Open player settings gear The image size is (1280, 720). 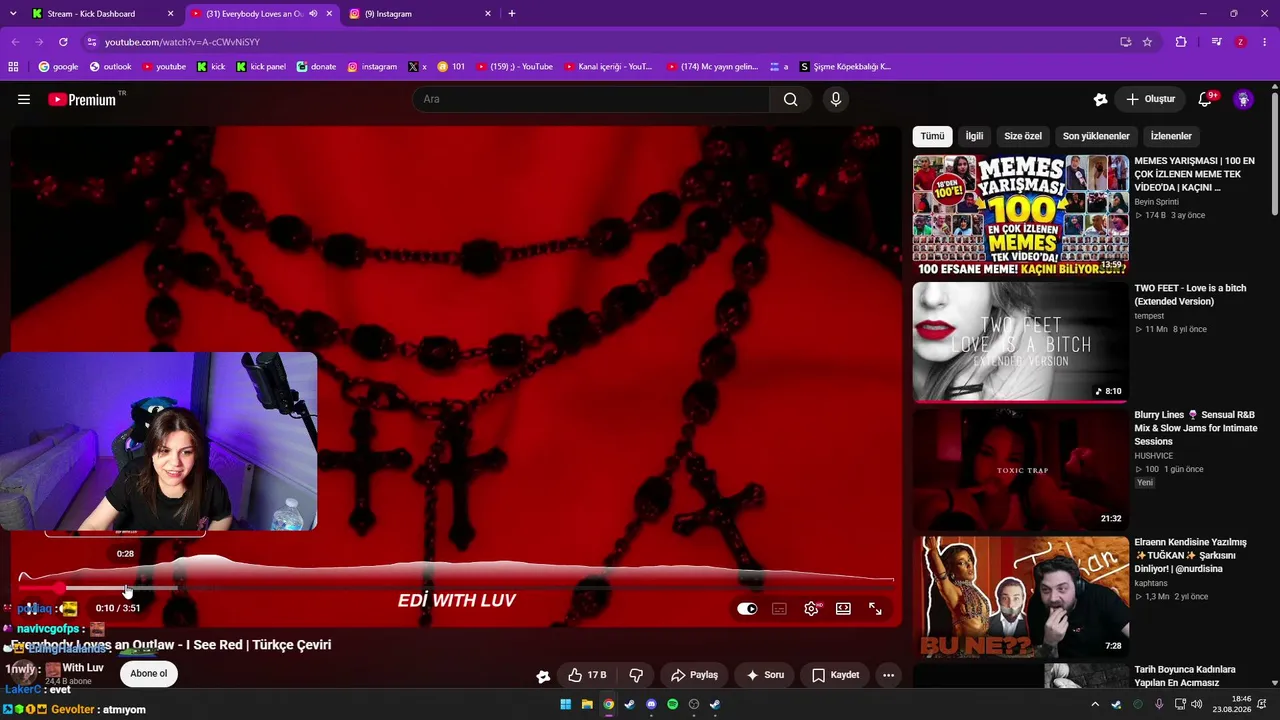[x=811, y=608]
